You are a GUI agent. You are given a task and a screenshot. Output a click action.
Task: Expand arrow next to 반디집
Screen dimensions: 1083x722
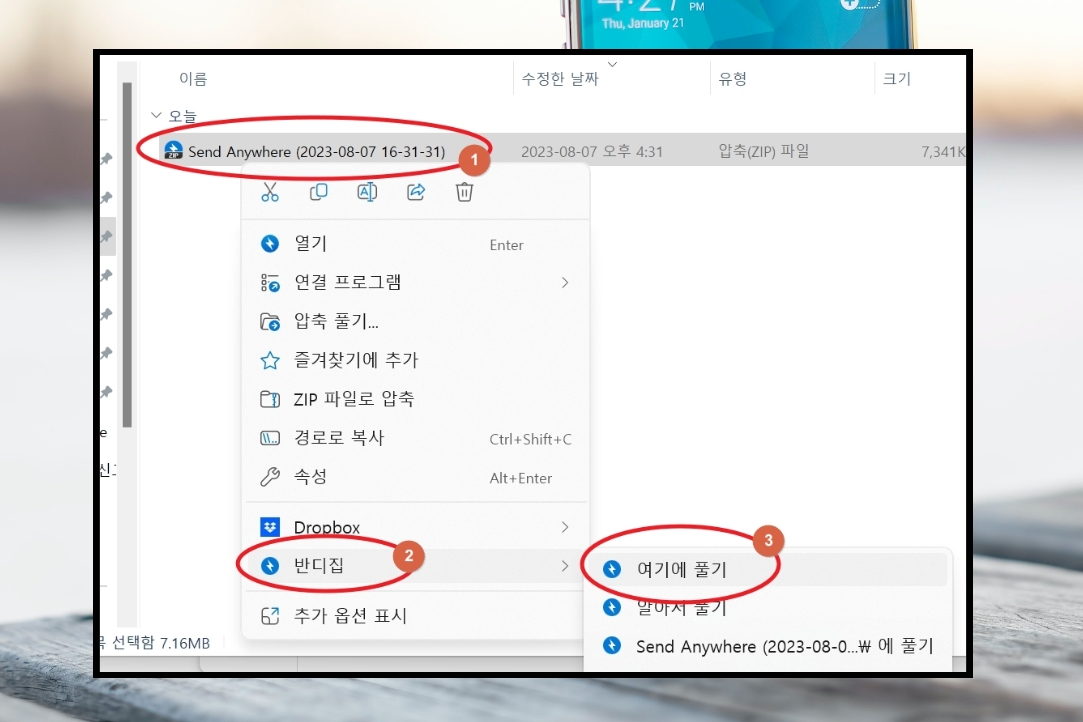(565, 566)
